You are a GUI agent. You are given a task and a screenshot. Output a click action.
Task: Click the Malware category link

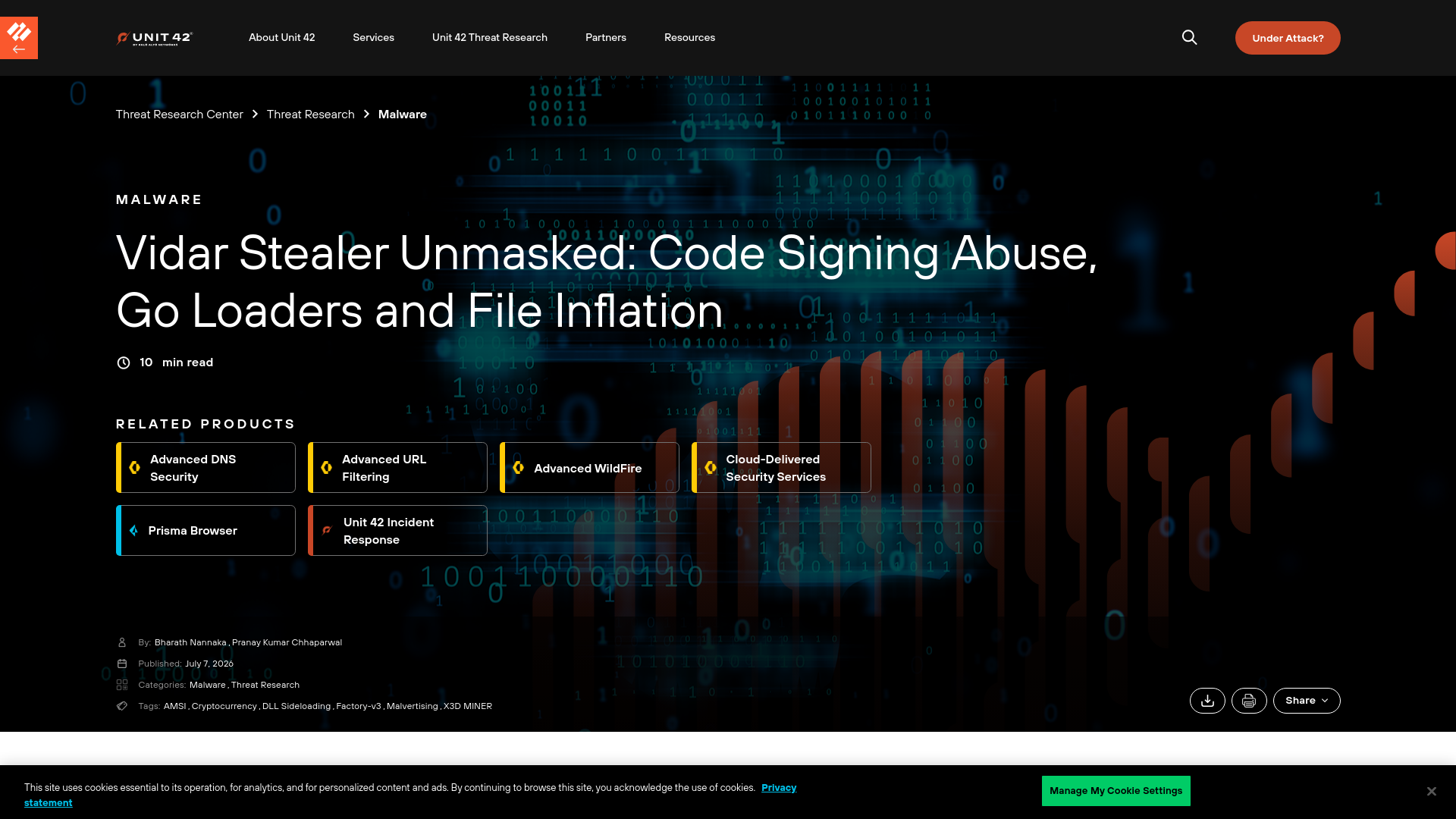click(208, 685)
